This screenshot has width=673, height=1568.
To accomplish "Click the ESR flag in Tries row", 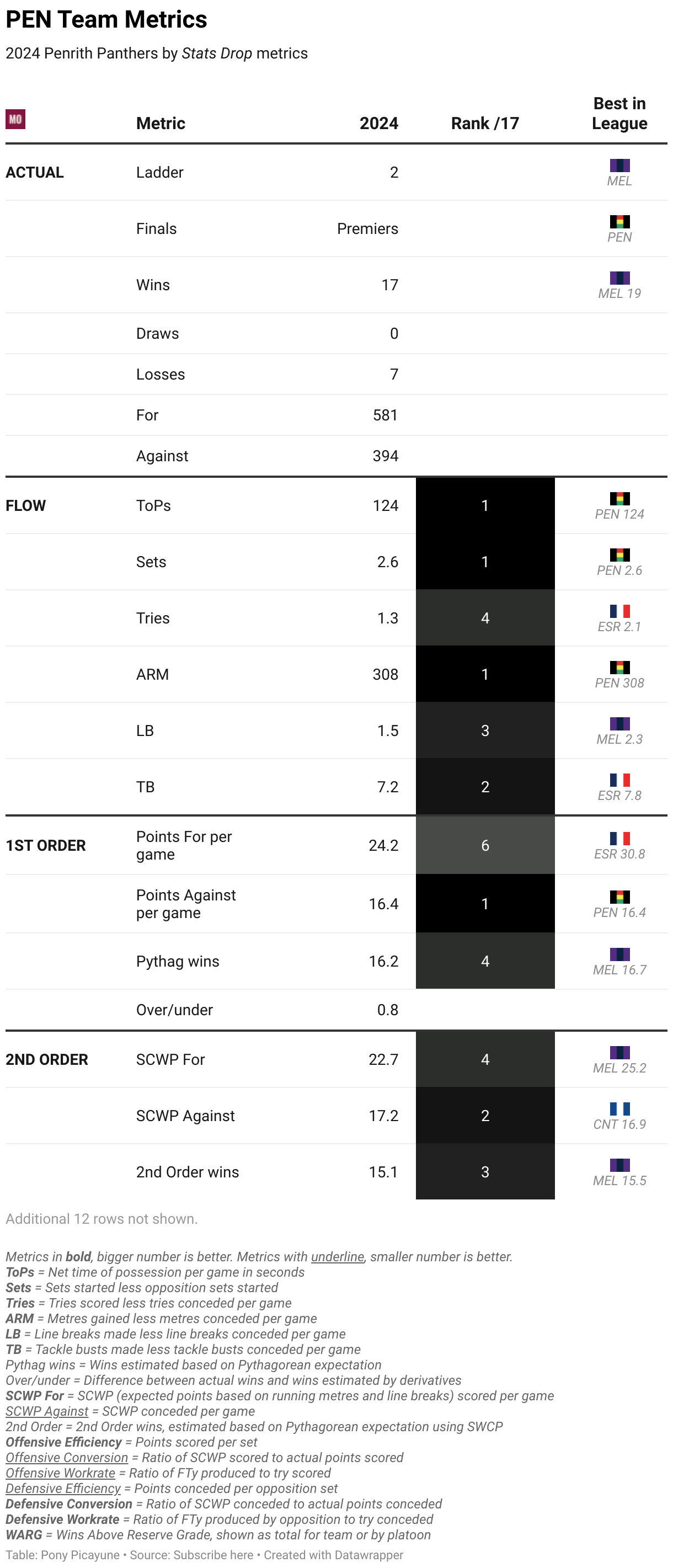I will pos(619,611).
